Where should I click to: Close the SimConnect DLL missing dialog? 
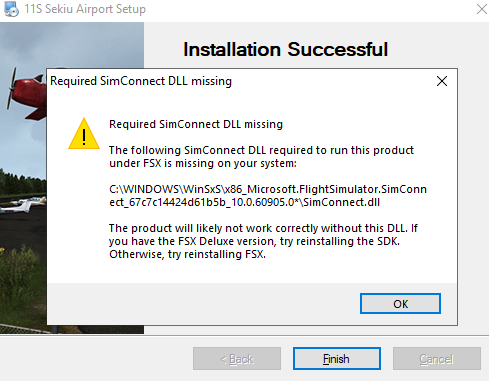(442, 81)
